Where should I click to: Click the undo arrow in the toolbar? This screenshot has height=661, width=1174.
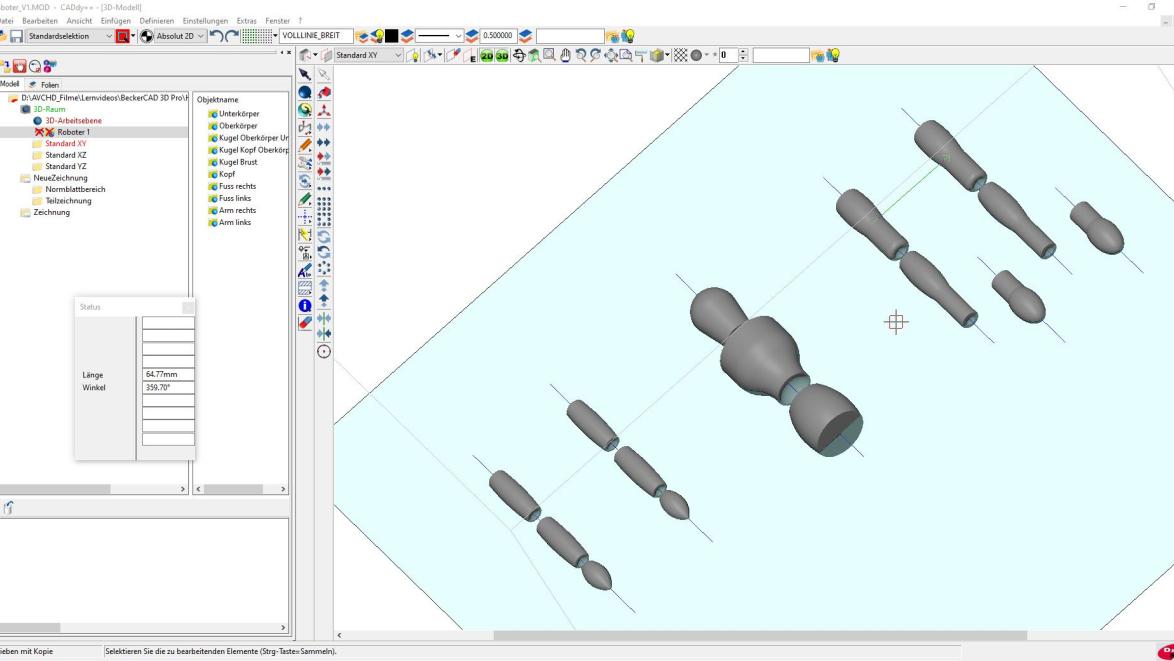pos(217,37)
